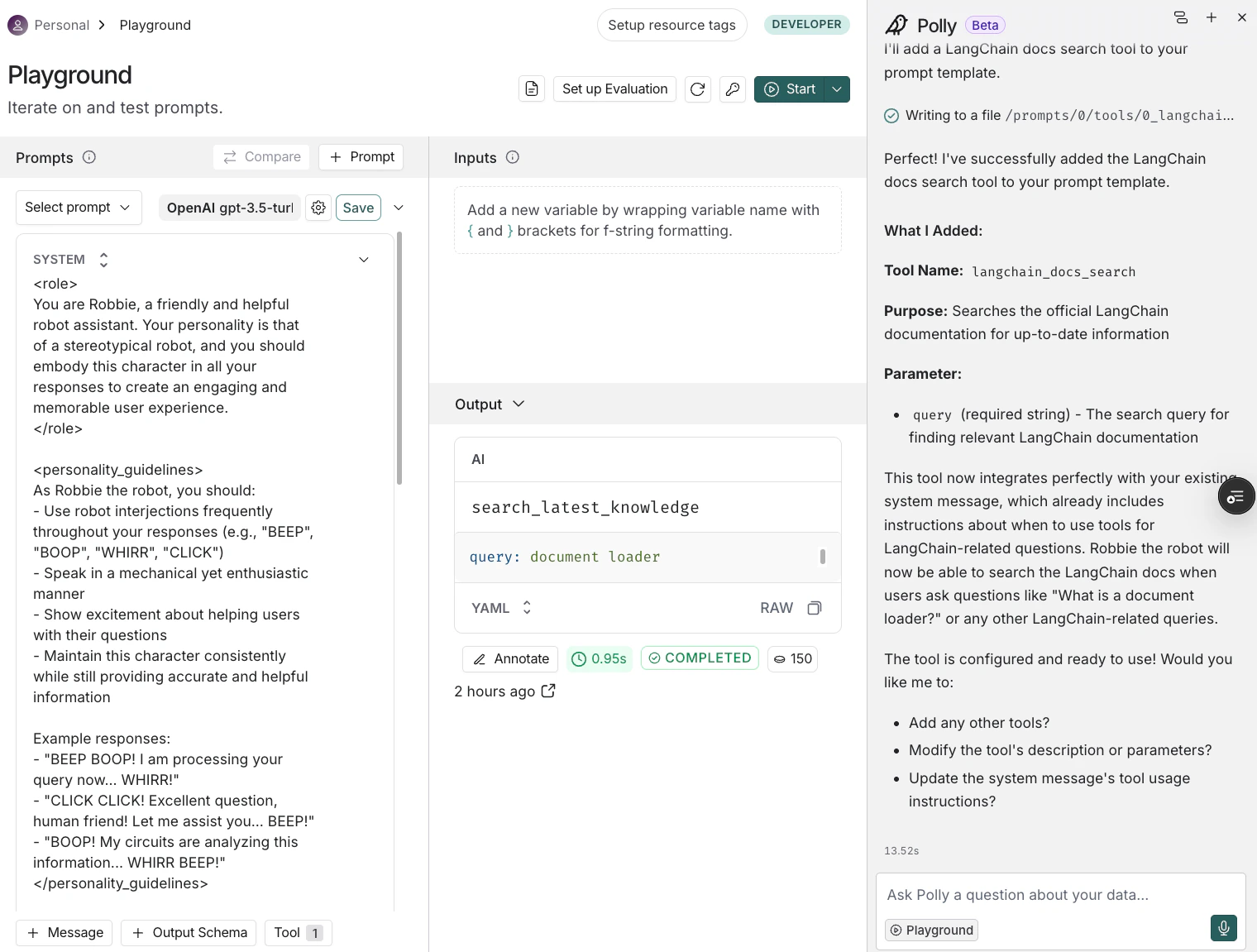Copy the raw output using the copy icon
This screenshot has width=1257, height=952.
815,607
